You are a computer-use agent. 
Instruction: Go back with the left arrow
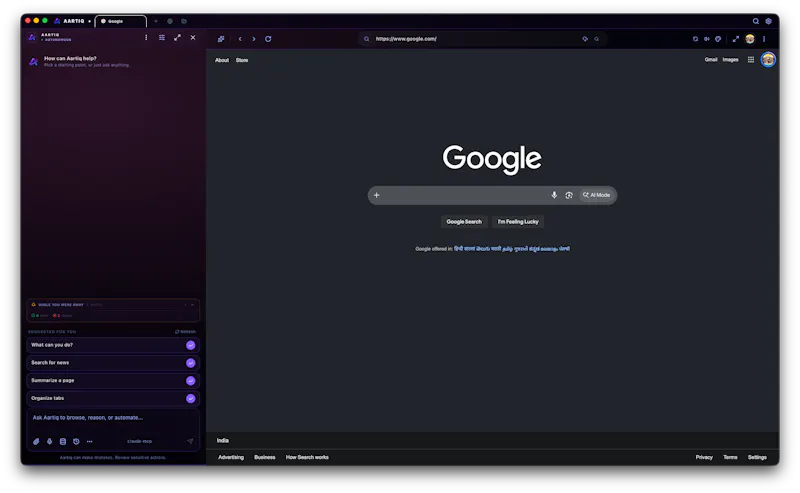(x=240, y=39)
